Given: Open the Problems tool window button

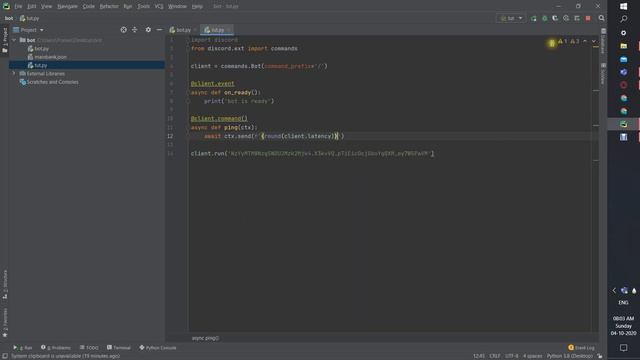Looking at the screenshot, I should [56, 348].
